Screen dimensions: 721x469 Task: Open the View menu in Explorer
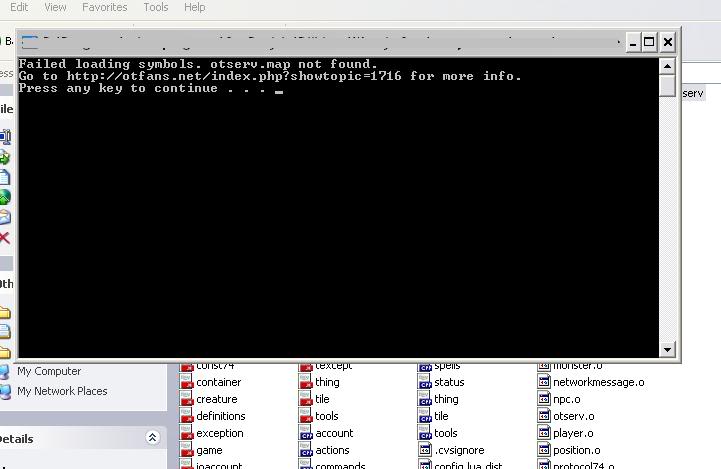[x=55, y=7]
